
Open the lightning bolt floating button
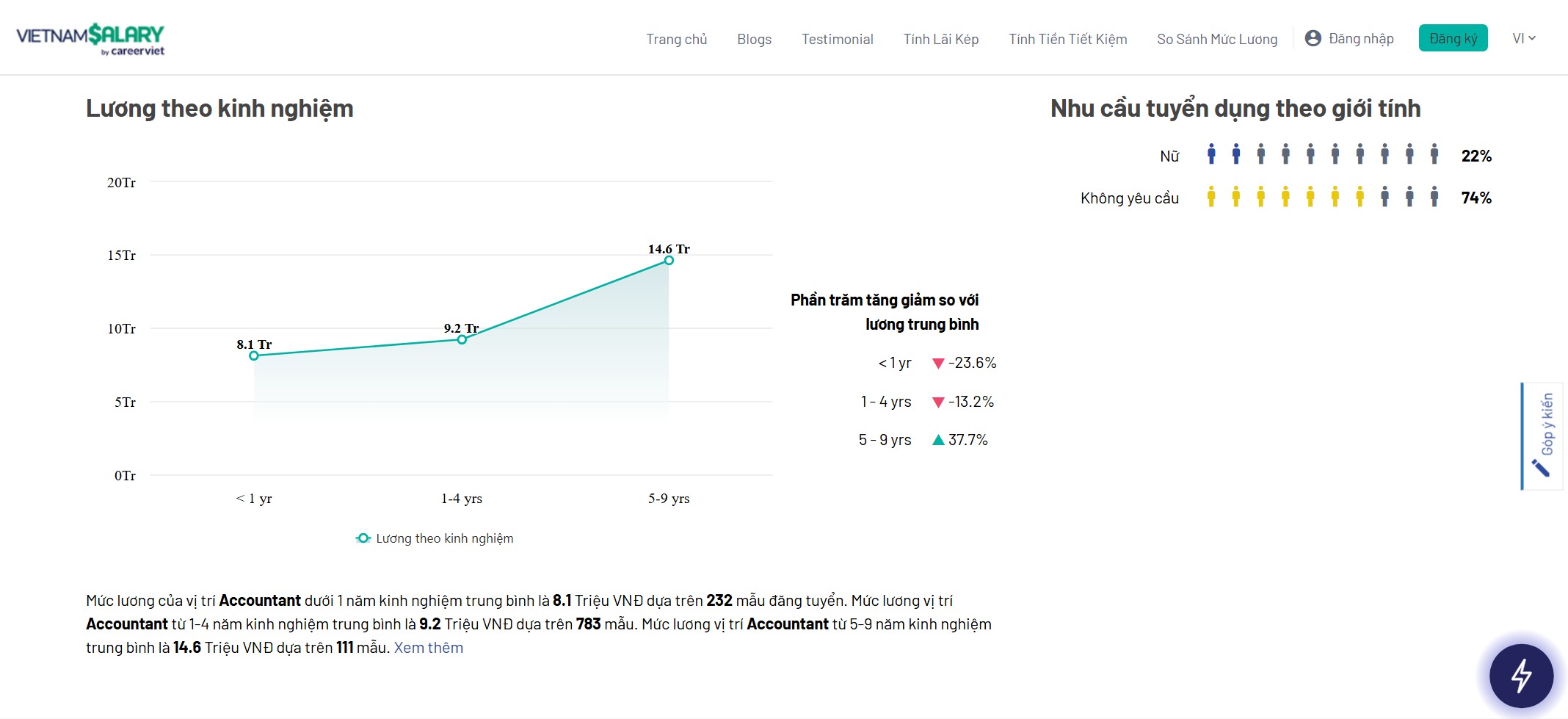click(x=1521, y=675)
